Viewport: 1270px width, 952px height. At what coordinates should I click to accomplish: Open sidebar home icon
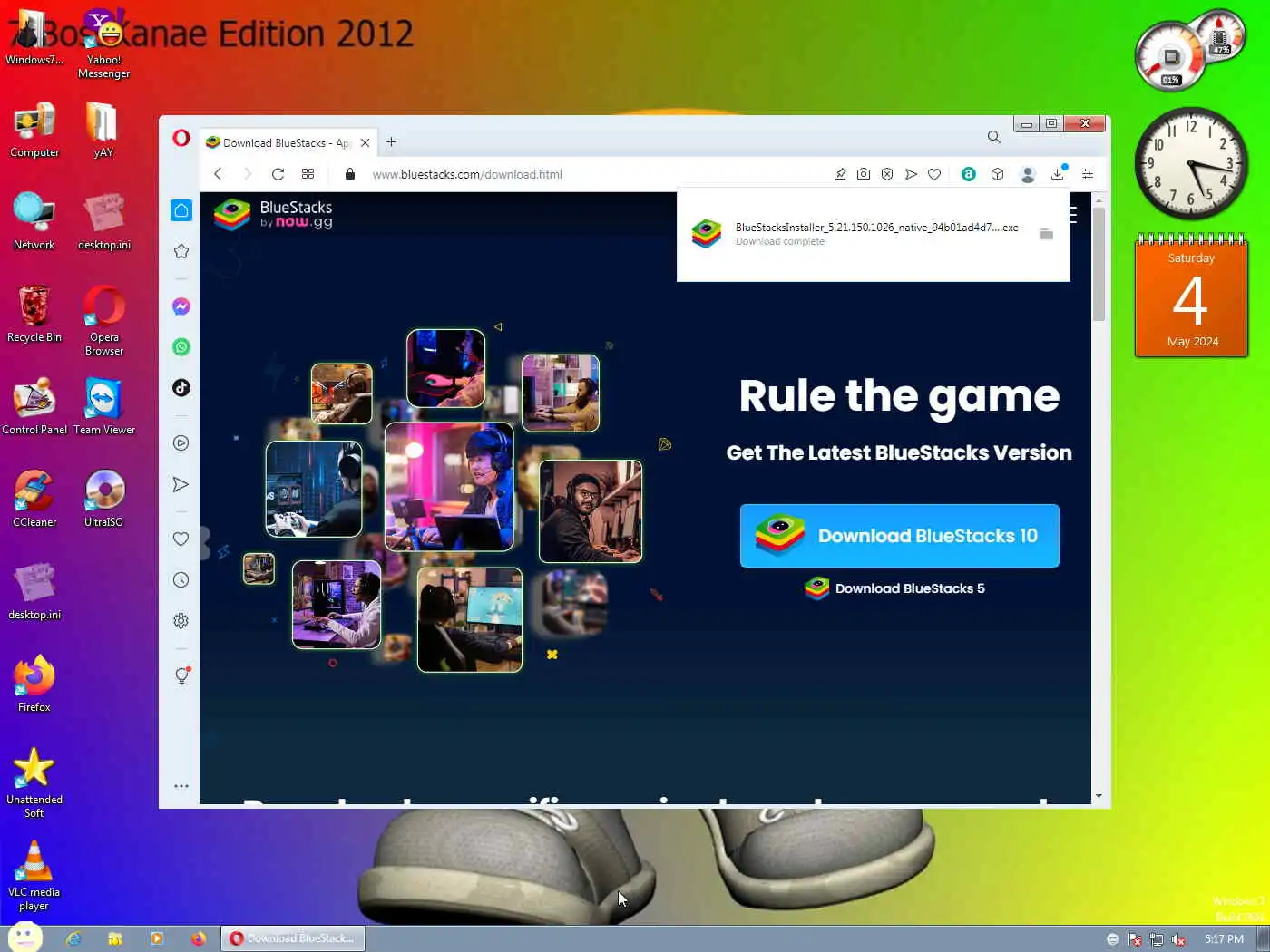[181, 210]
